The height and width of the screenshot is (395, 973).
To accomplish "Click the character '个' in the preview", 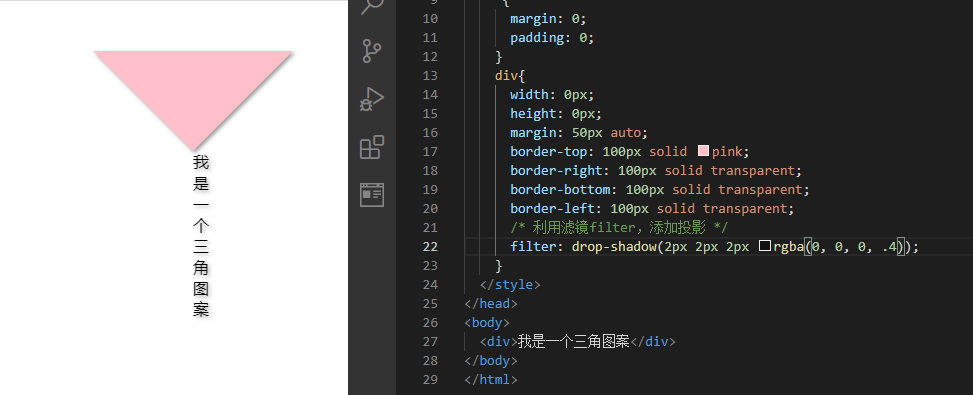I will 201,226.
